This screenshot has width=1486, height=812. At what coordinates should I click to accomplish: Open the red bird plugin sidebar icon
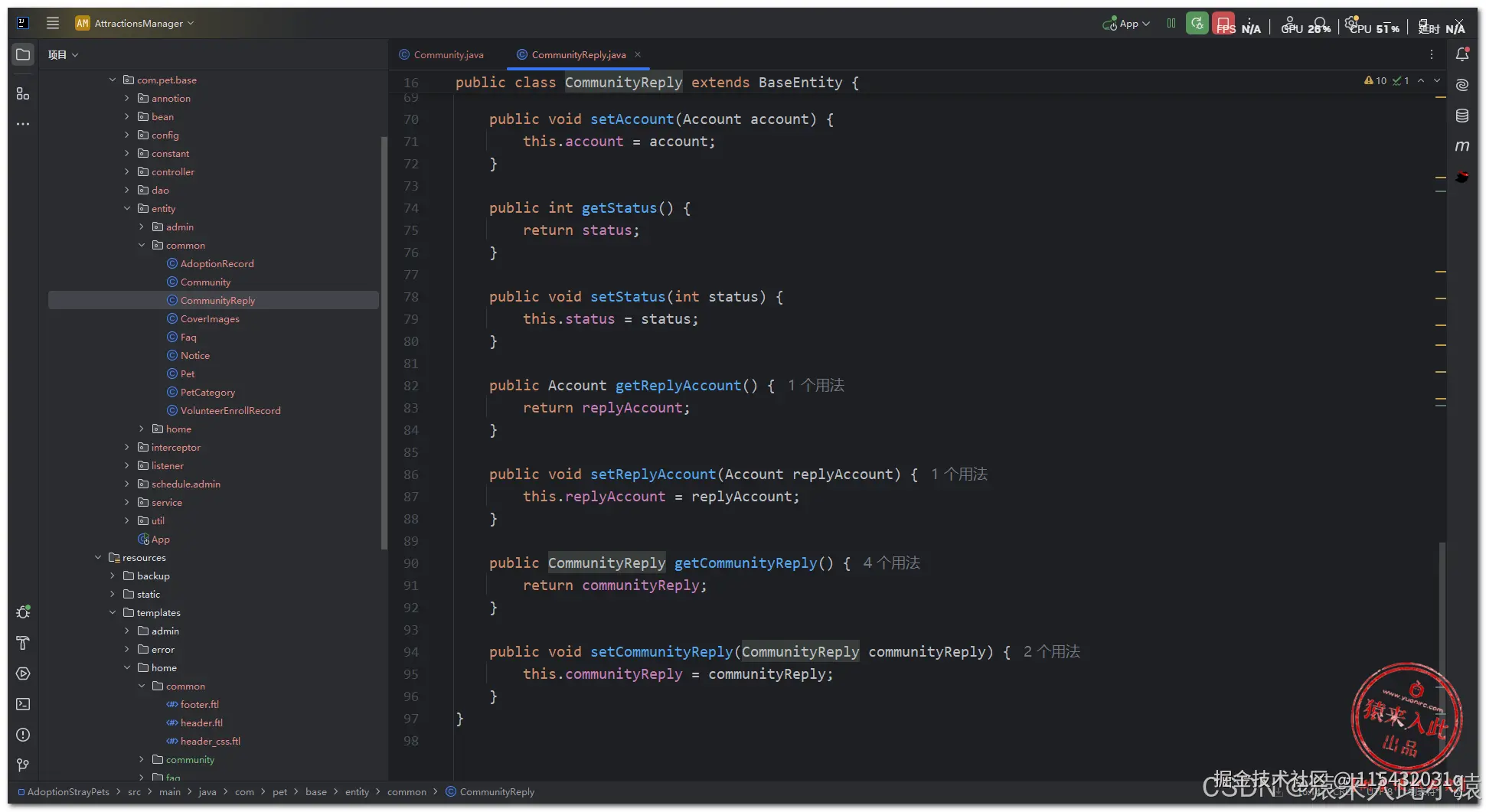[x=1462, y=177]
